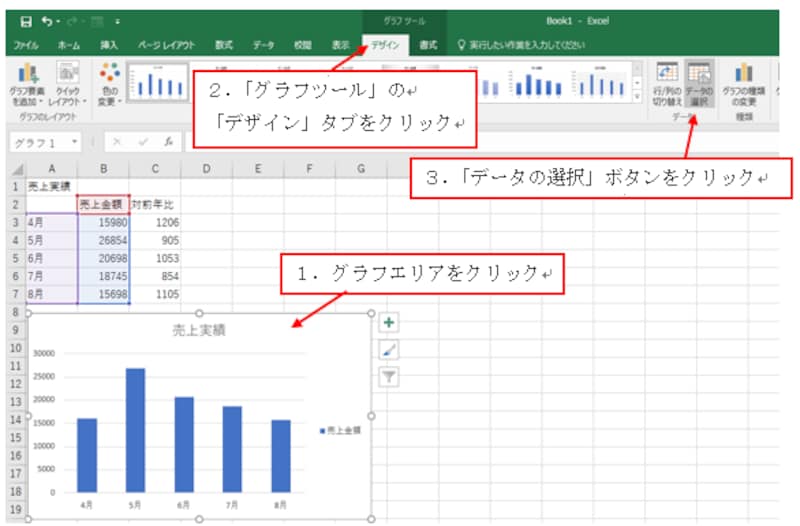Open the グラフ要素を追加 menu
The image size is (800, 526).
[x=27, y=84]
